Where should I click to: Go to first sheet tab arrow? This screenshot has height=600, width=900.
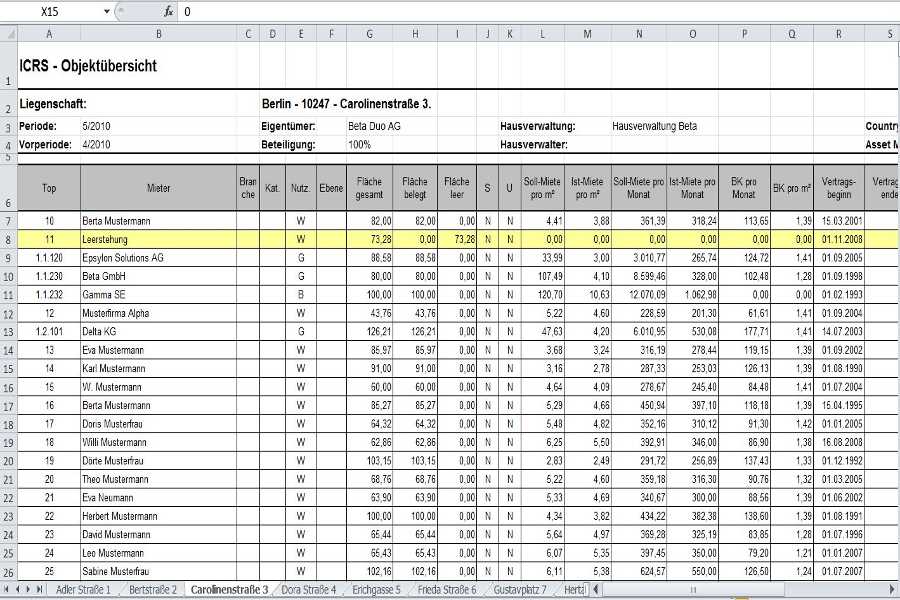tap(7, 589)
